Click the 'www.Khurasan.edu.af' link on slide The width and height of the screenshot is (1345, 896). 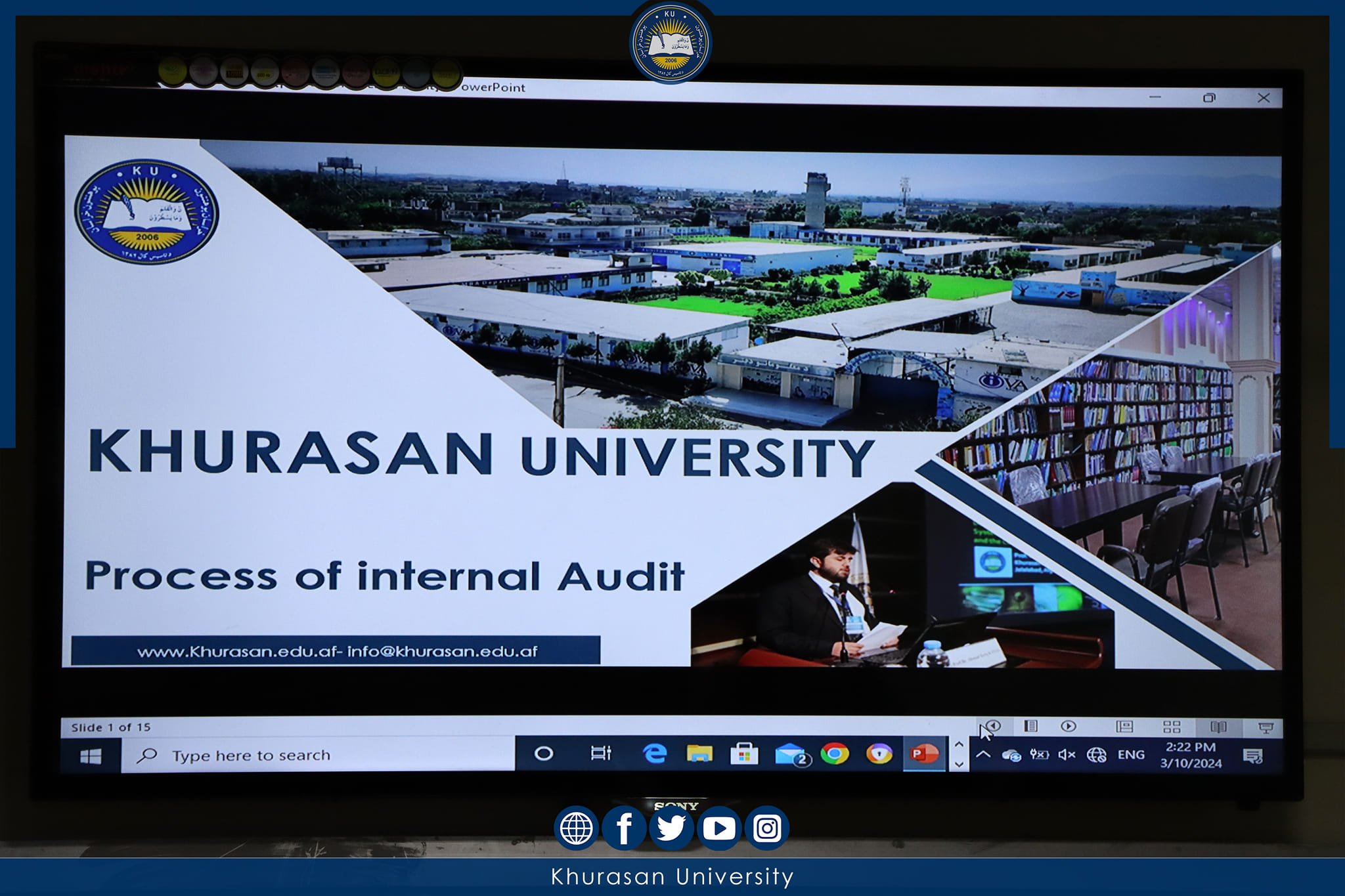(238, 652)
